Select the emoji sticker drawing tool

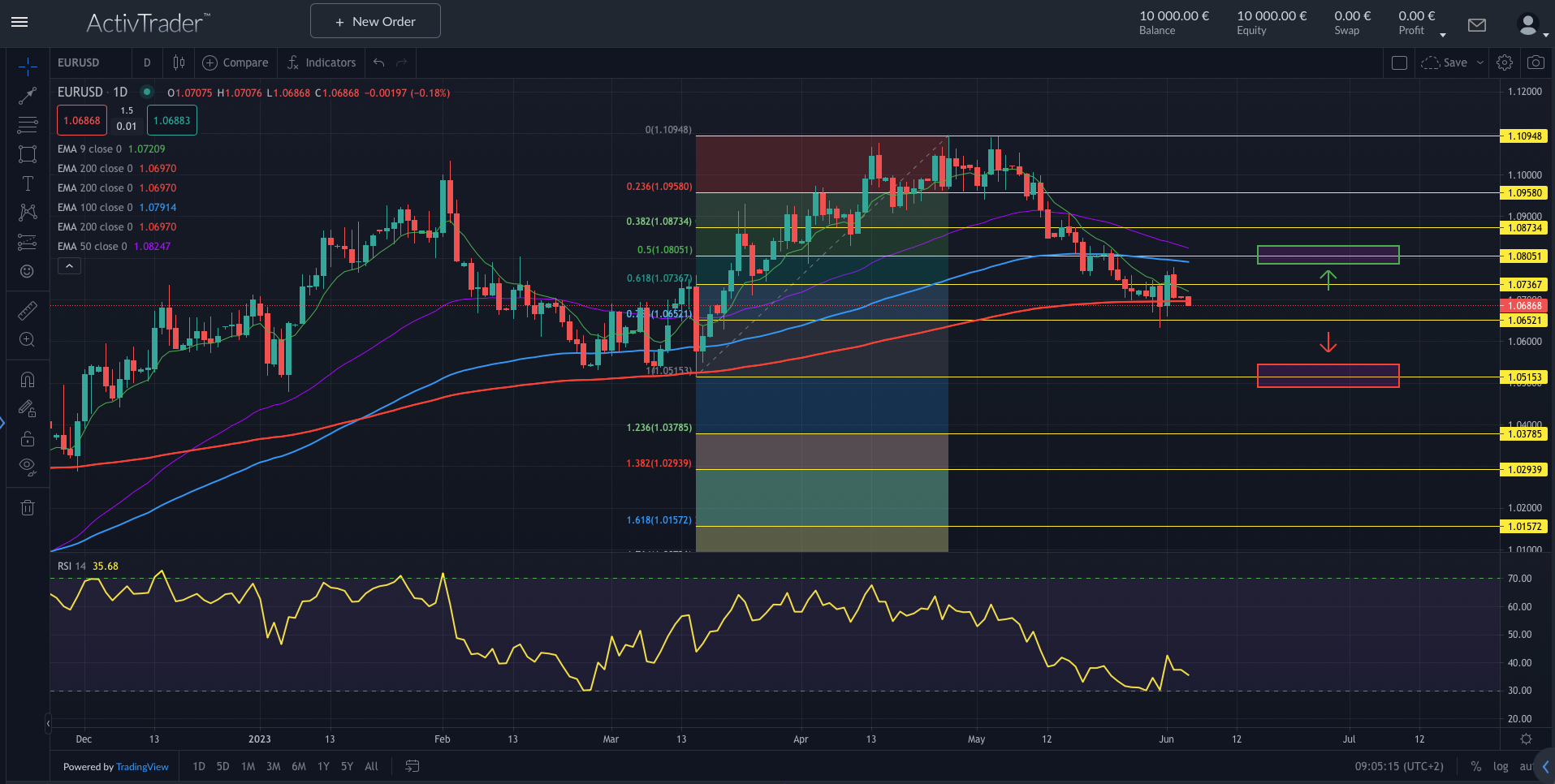(28, 270)
